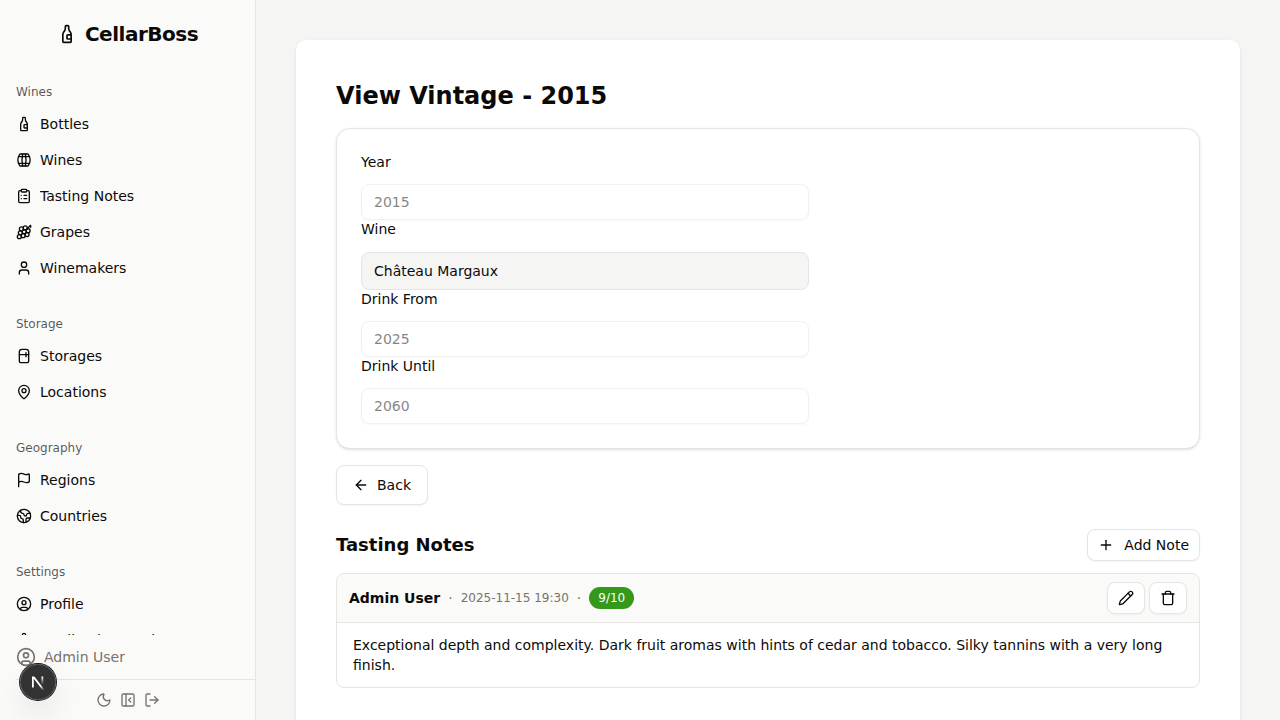Click the green 9/10 score badge
Viewport: 1280px width, 720px height.
pyautogui.click(x=611, y=598)
